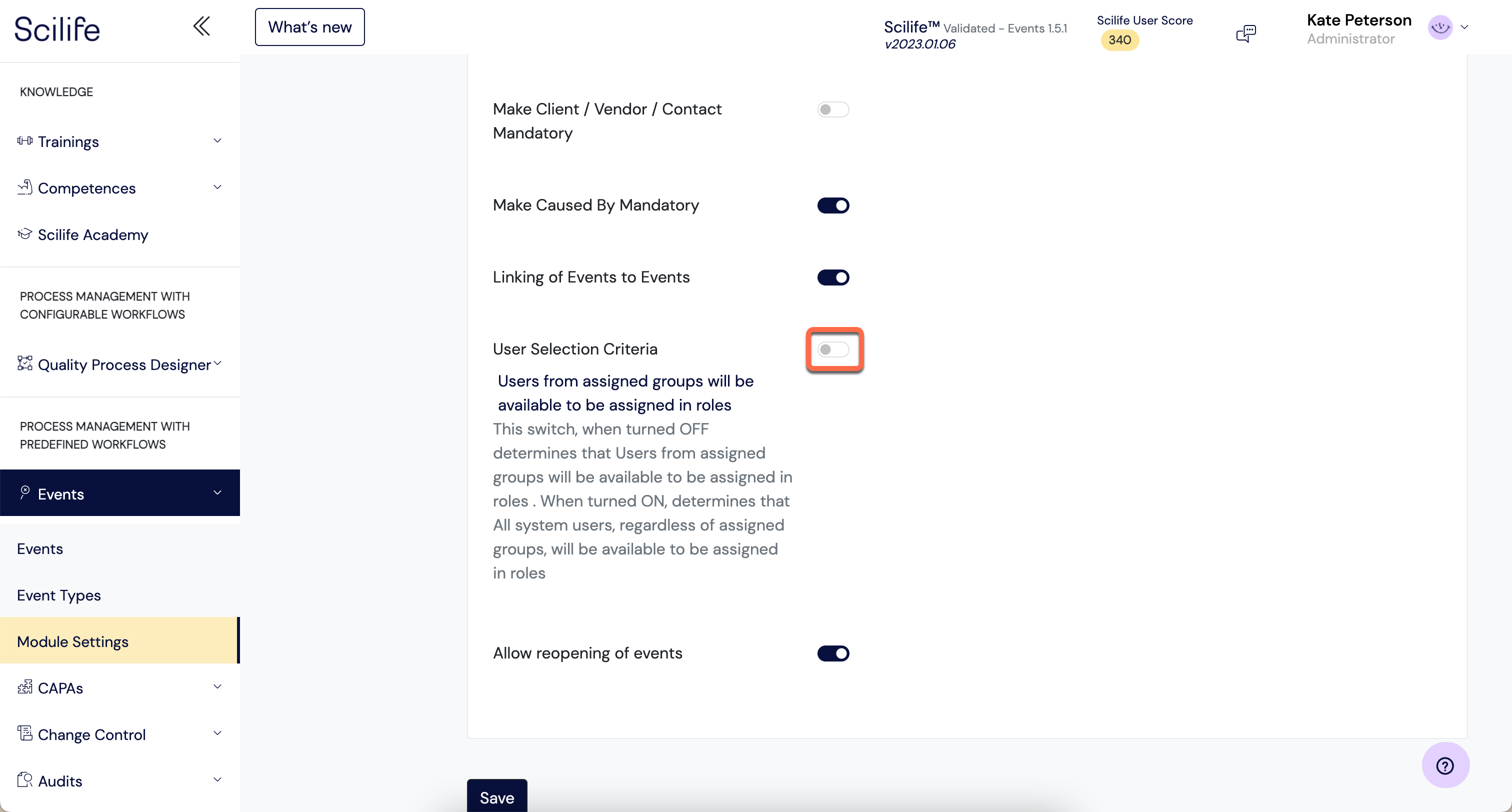
Task: Click the Scilife Academy graduation cap icon
Action: coord(24,233)
